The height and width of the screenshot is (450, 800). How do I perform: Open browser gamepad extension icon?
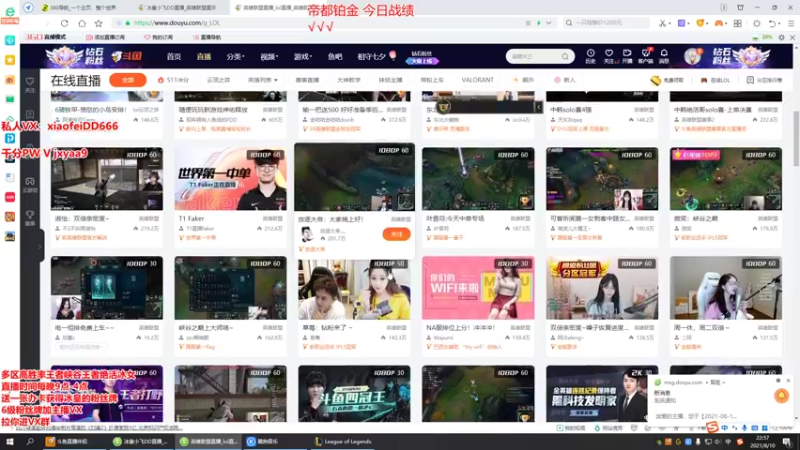click(x=719, y=23)
